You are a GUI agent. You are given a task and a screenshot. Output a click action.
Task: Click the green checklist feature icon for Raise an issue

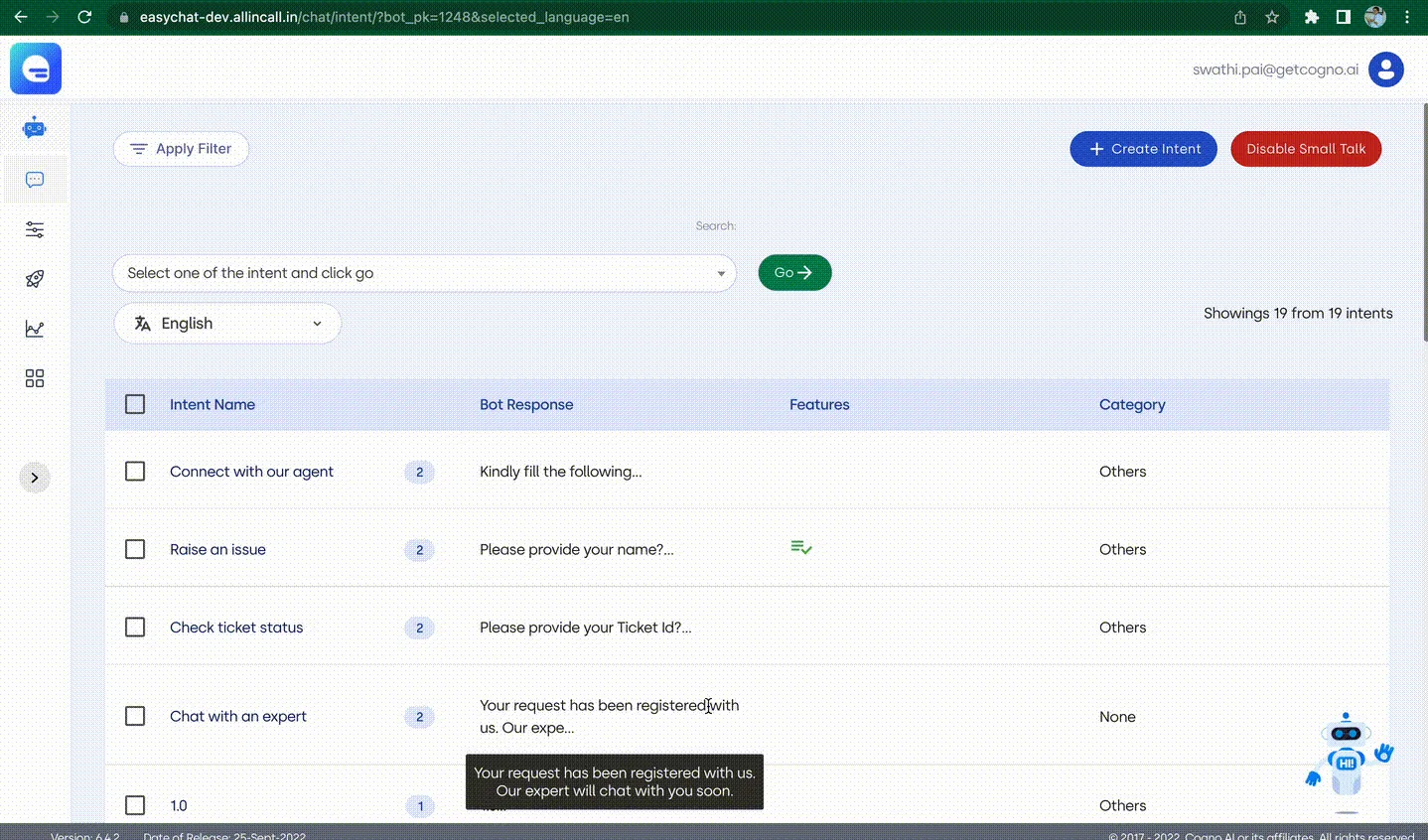(801, 548)
